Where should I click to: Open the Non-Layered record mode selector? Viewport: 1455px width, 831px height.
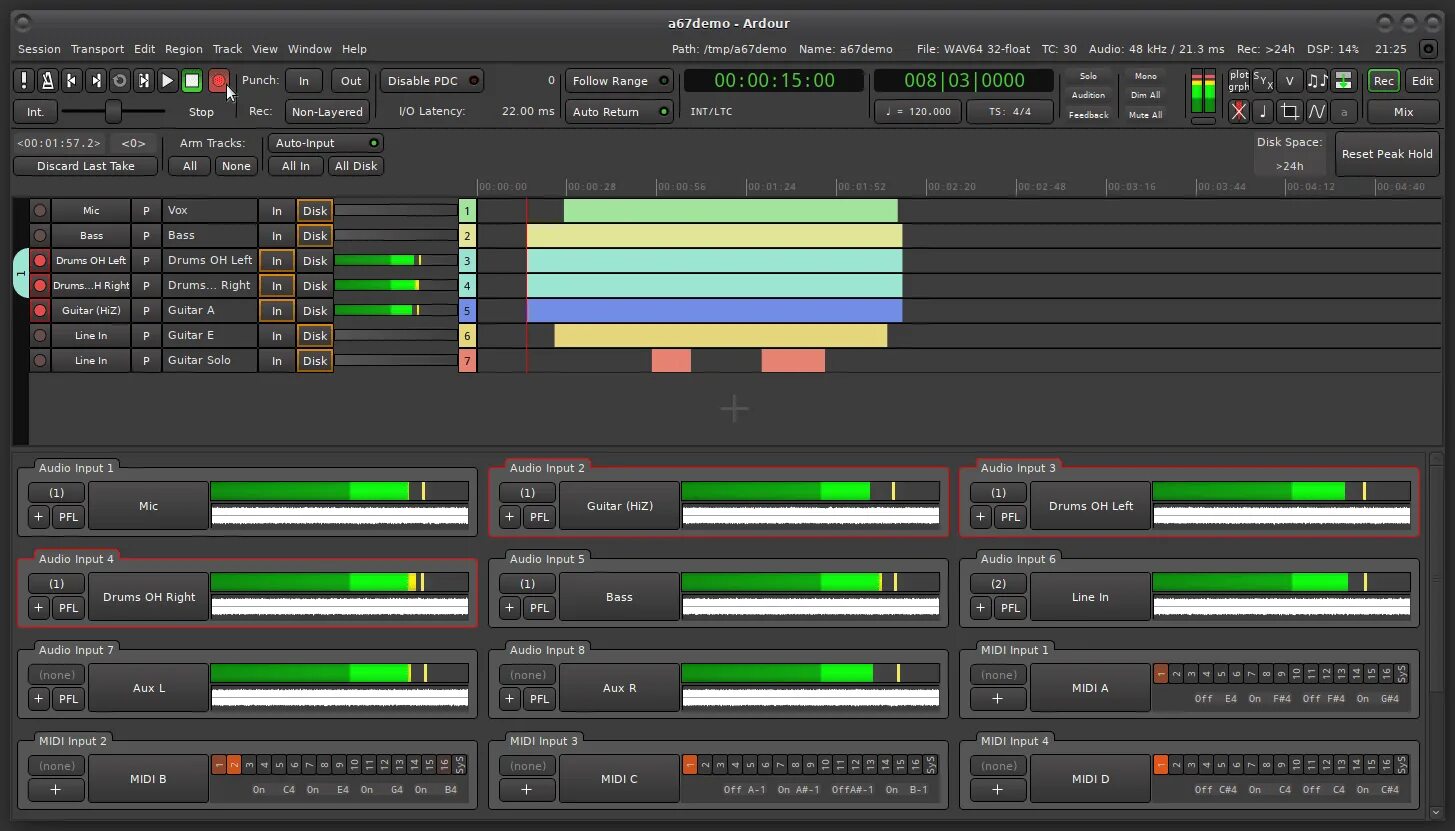327,111
